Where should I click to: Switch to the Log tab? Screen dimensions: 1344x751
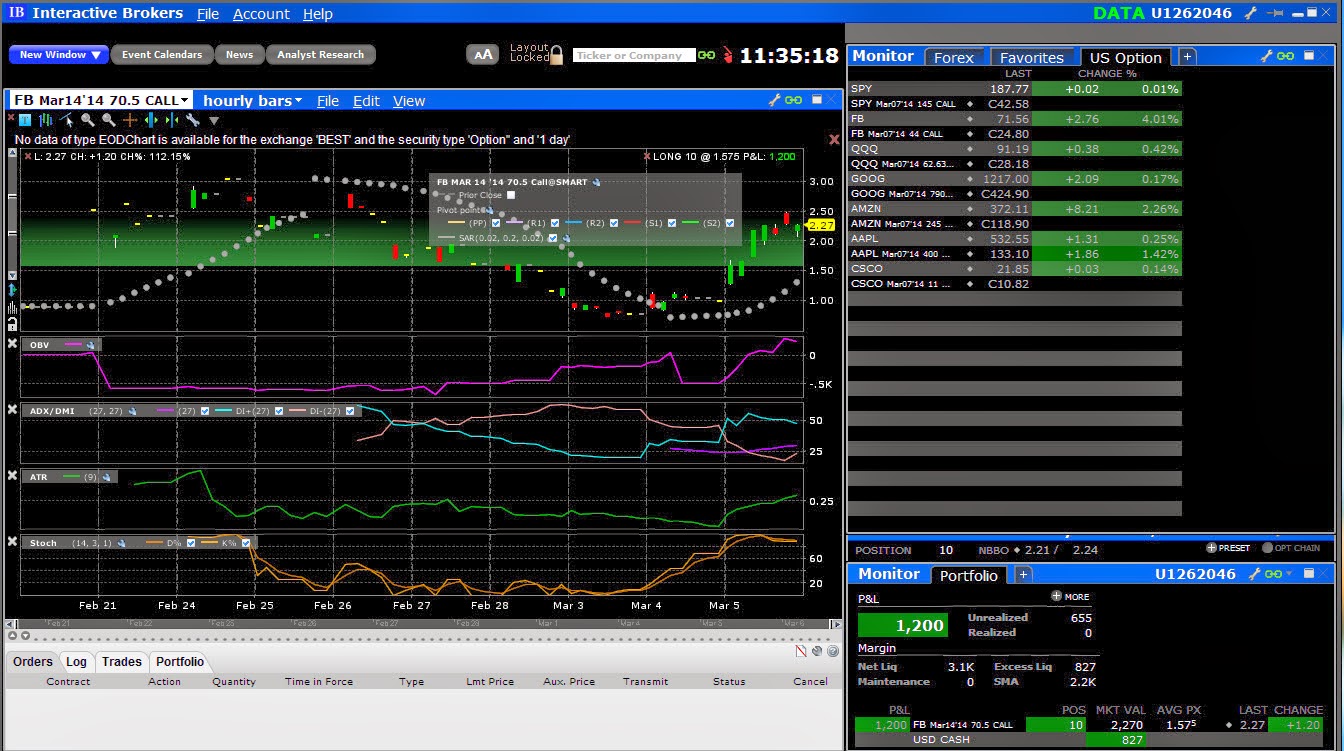tap(77, 661)
